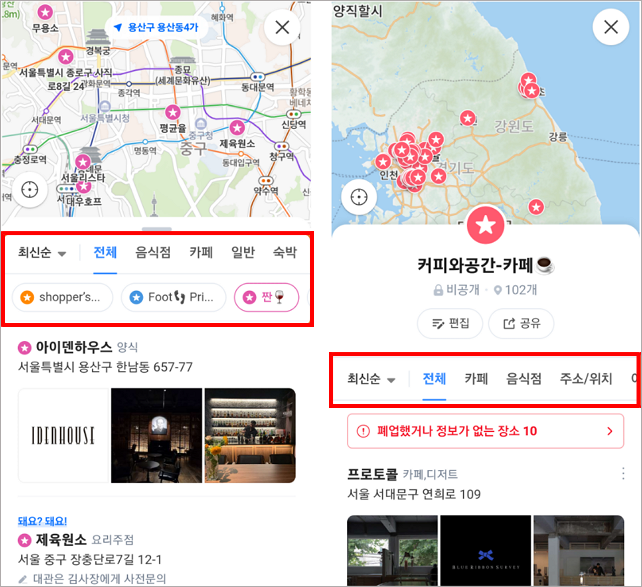Click the star icon beside 제육원소
Screen dimensions: 642x587
point(25,540)
